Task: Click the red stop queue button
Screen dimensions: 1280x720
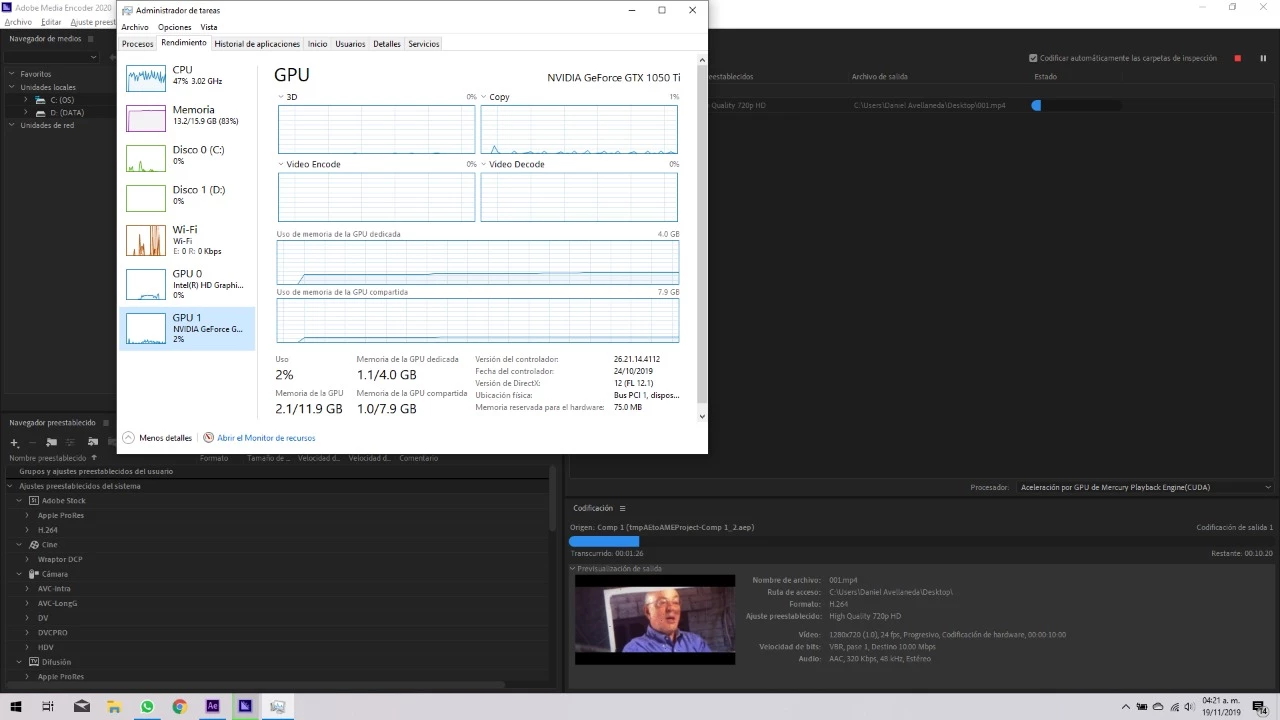Action: coord(1237,58)
